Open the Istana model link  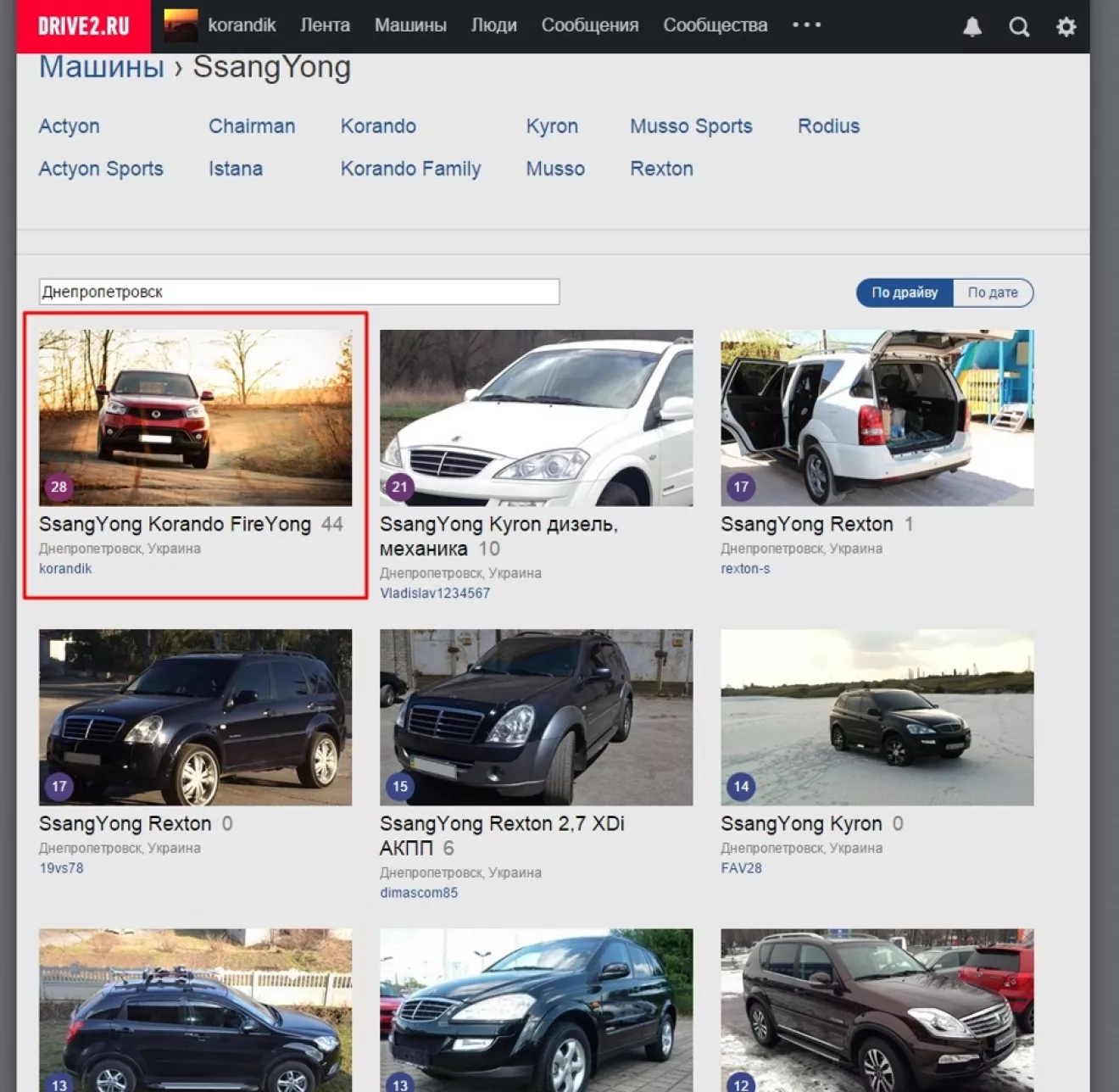[236, 169]
